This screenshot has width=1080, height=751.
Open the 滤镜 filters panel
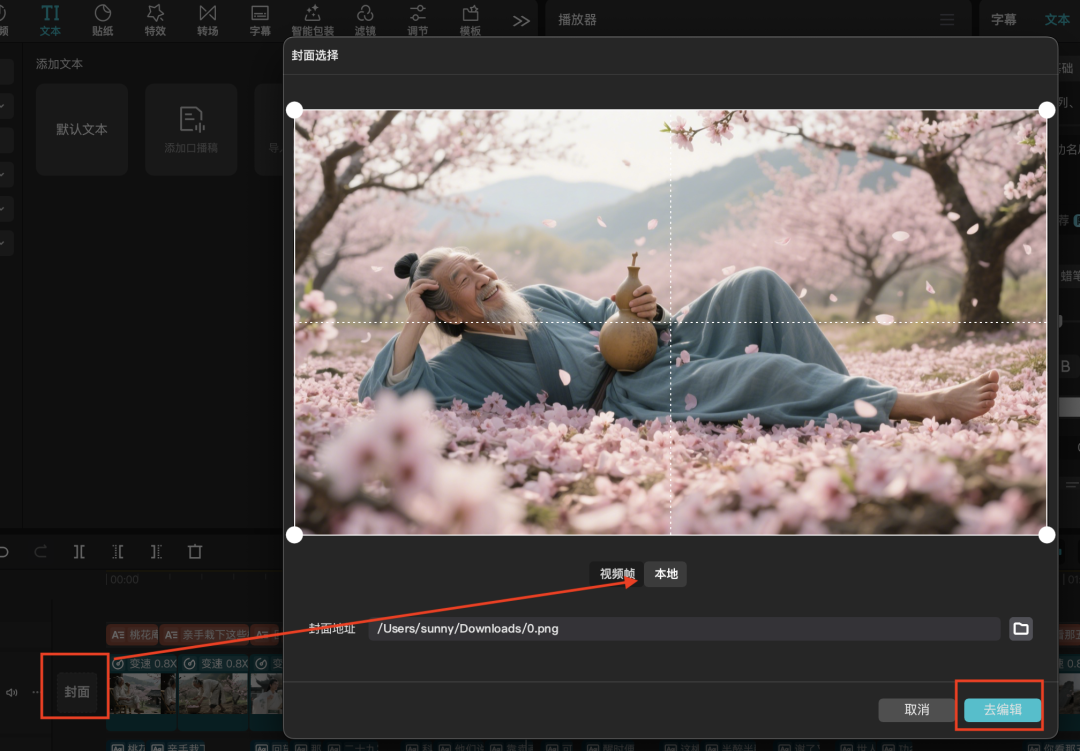365,20
